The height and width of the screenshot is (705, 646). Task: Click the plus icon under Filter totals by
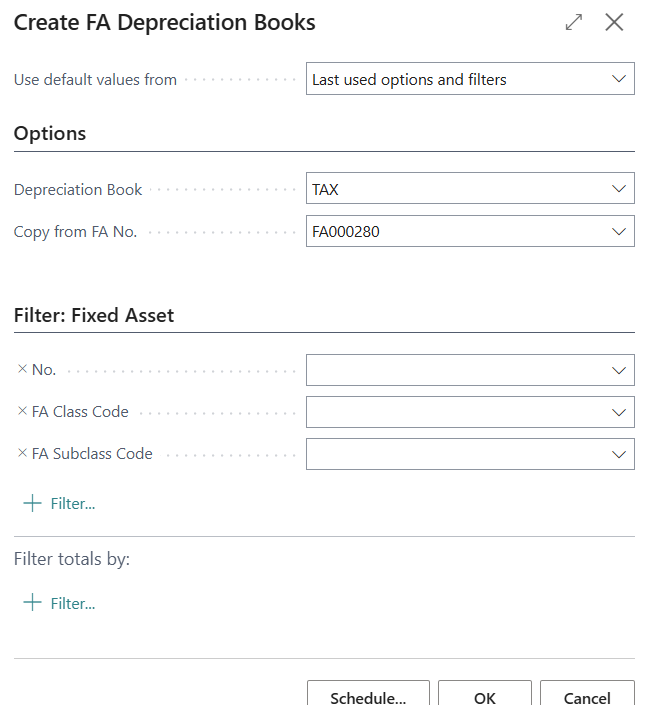coord(32,603)
